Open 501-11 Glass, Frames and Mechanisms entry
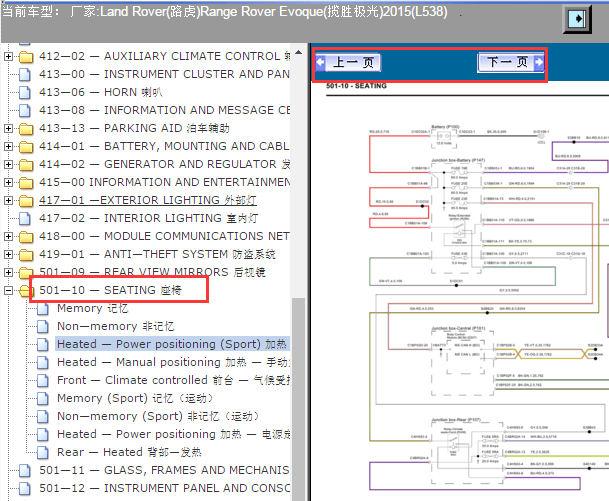This screenshot has height=501, width=609. click(164, 470)
